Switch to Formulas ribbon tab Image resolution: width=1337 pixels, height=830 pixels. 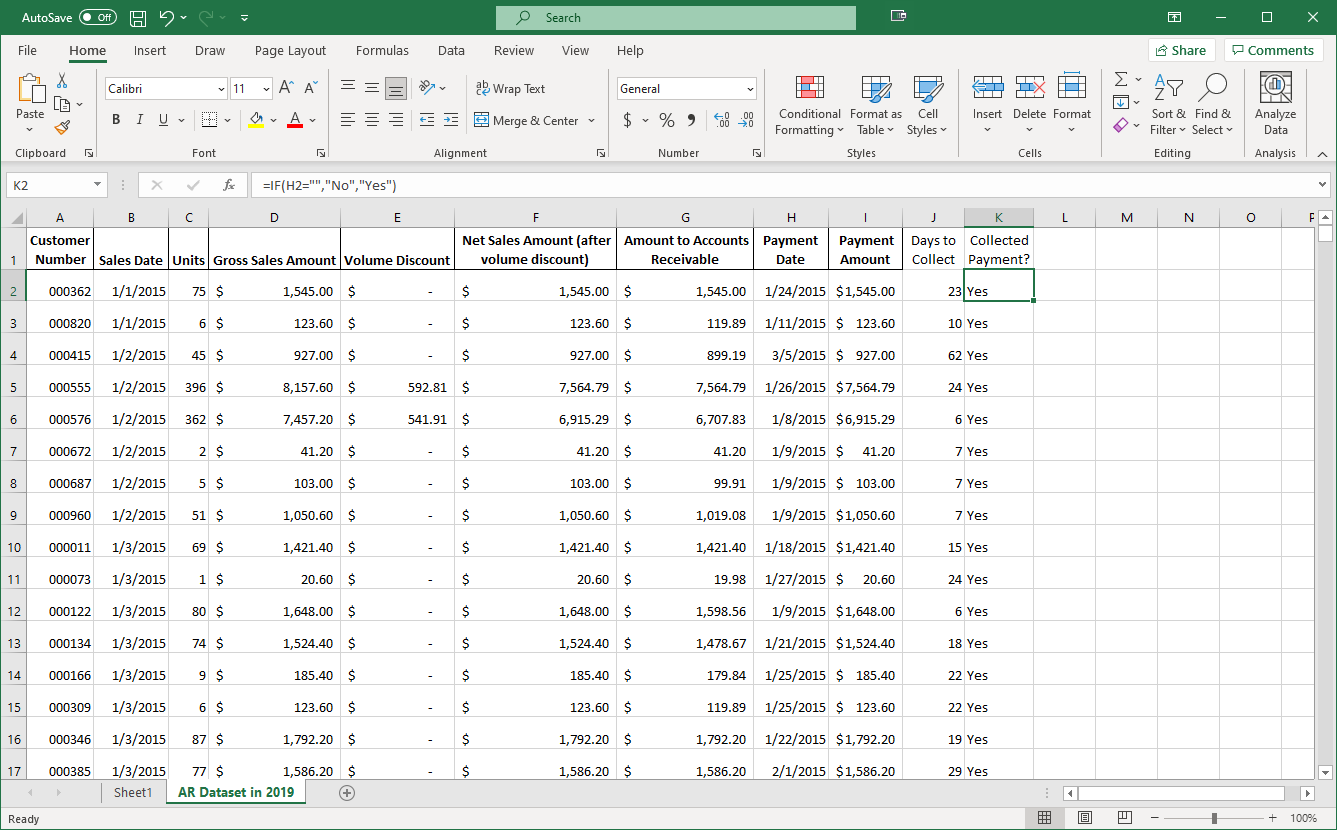pyautogui.click(x=382, y=50)
